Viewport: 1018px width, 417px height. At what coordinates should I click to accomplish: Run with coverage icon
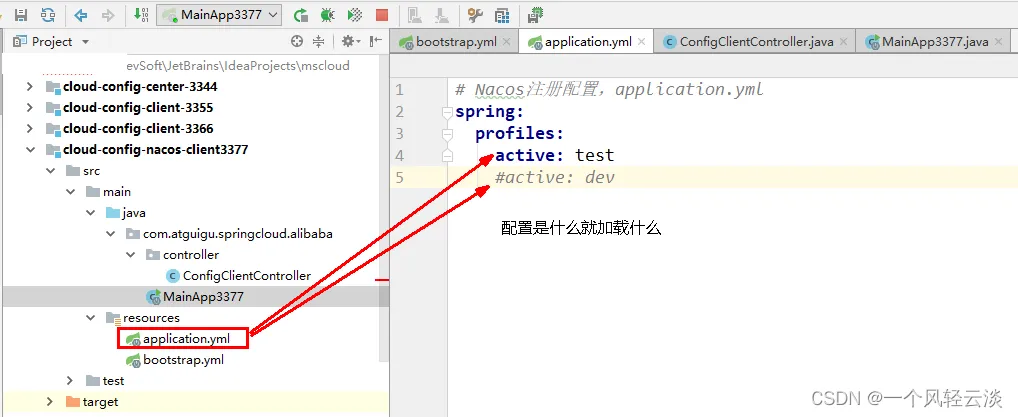(354, 15)
